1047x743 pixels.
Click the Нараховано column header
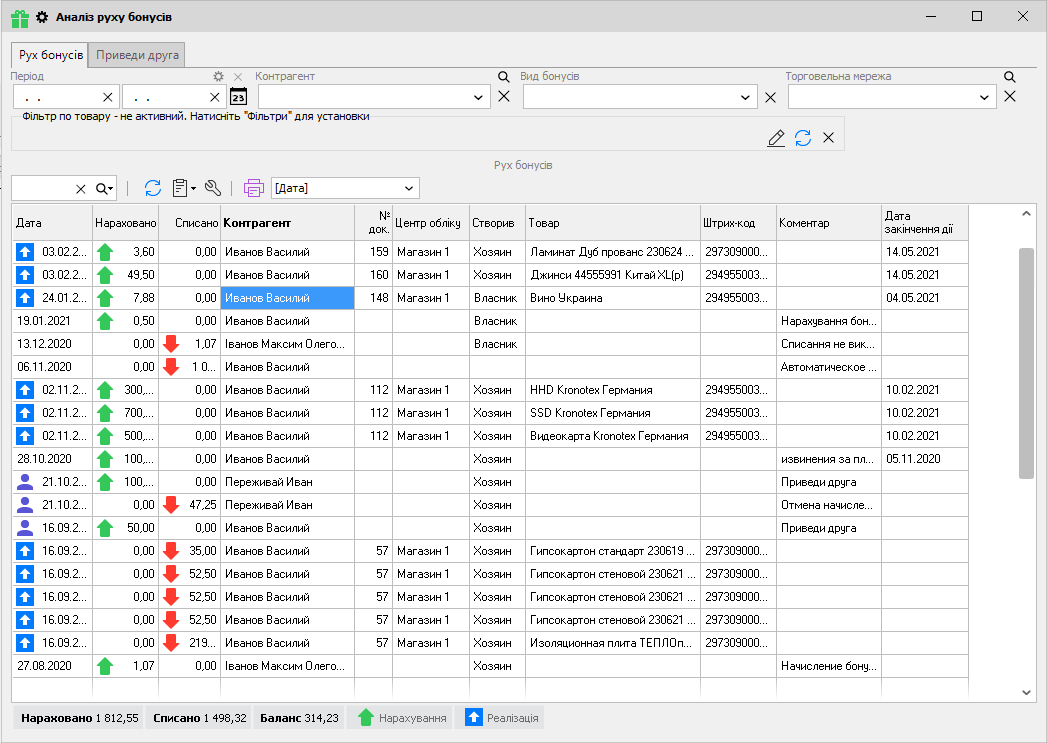(125, 223)
